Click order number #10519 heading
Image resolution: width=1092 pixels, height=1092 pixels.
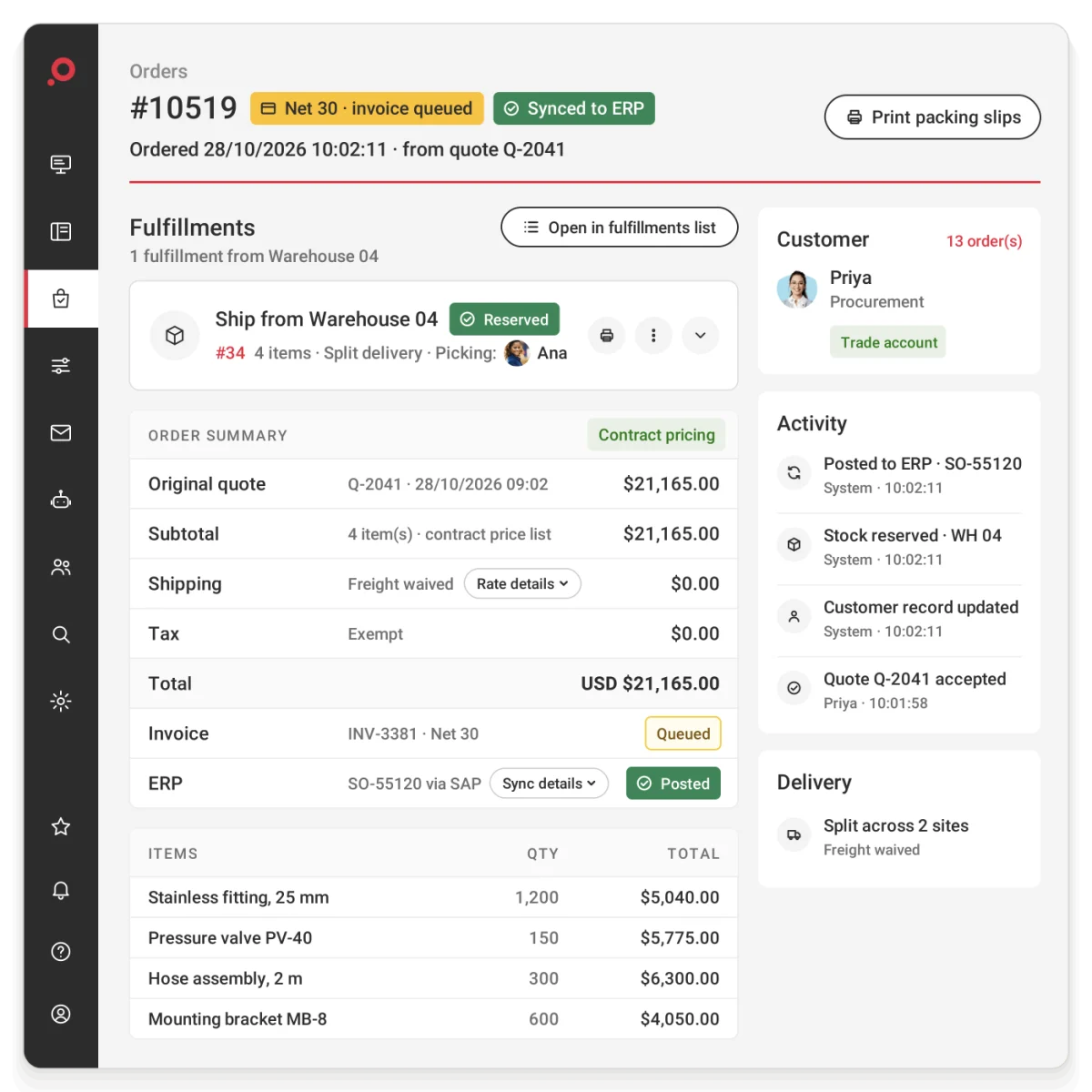pos(184,108)
